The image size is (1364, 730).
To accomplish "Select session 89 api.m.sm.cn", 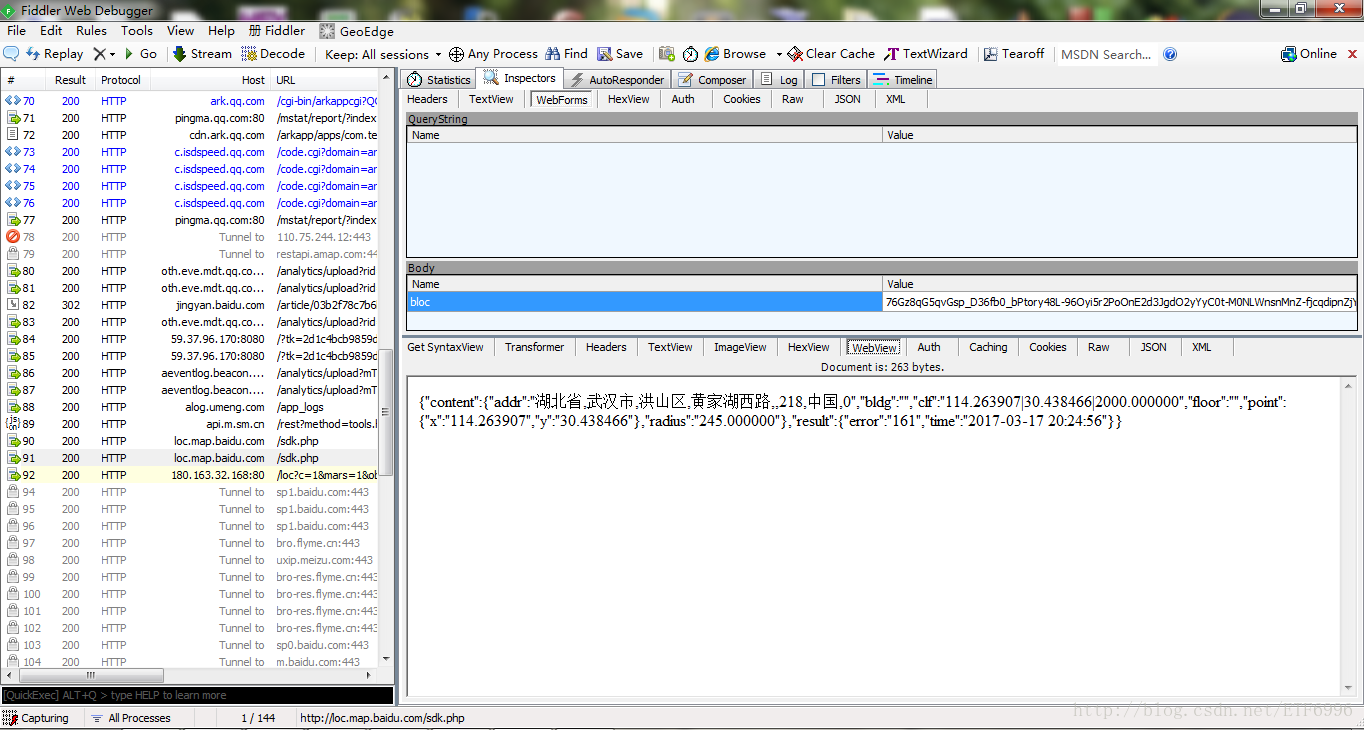I will [190, 424].
